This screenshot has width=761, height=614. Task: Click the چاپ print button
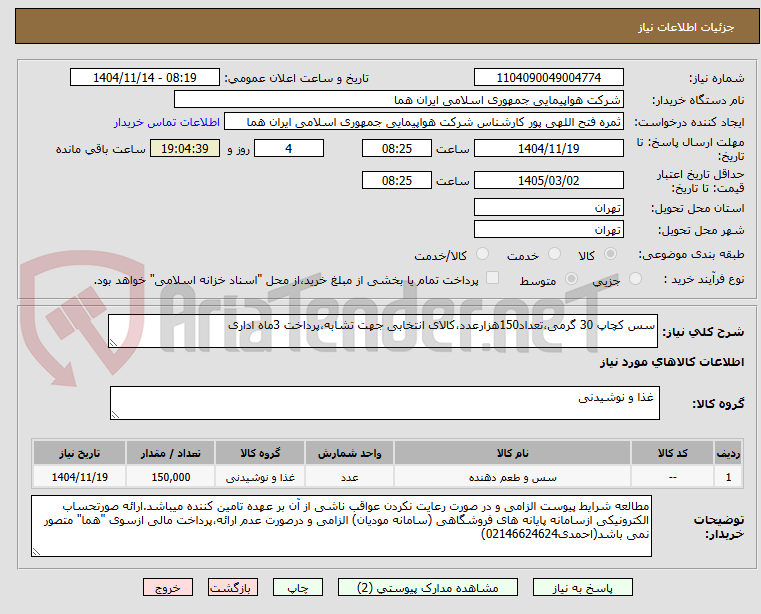(x=298, y=588)
